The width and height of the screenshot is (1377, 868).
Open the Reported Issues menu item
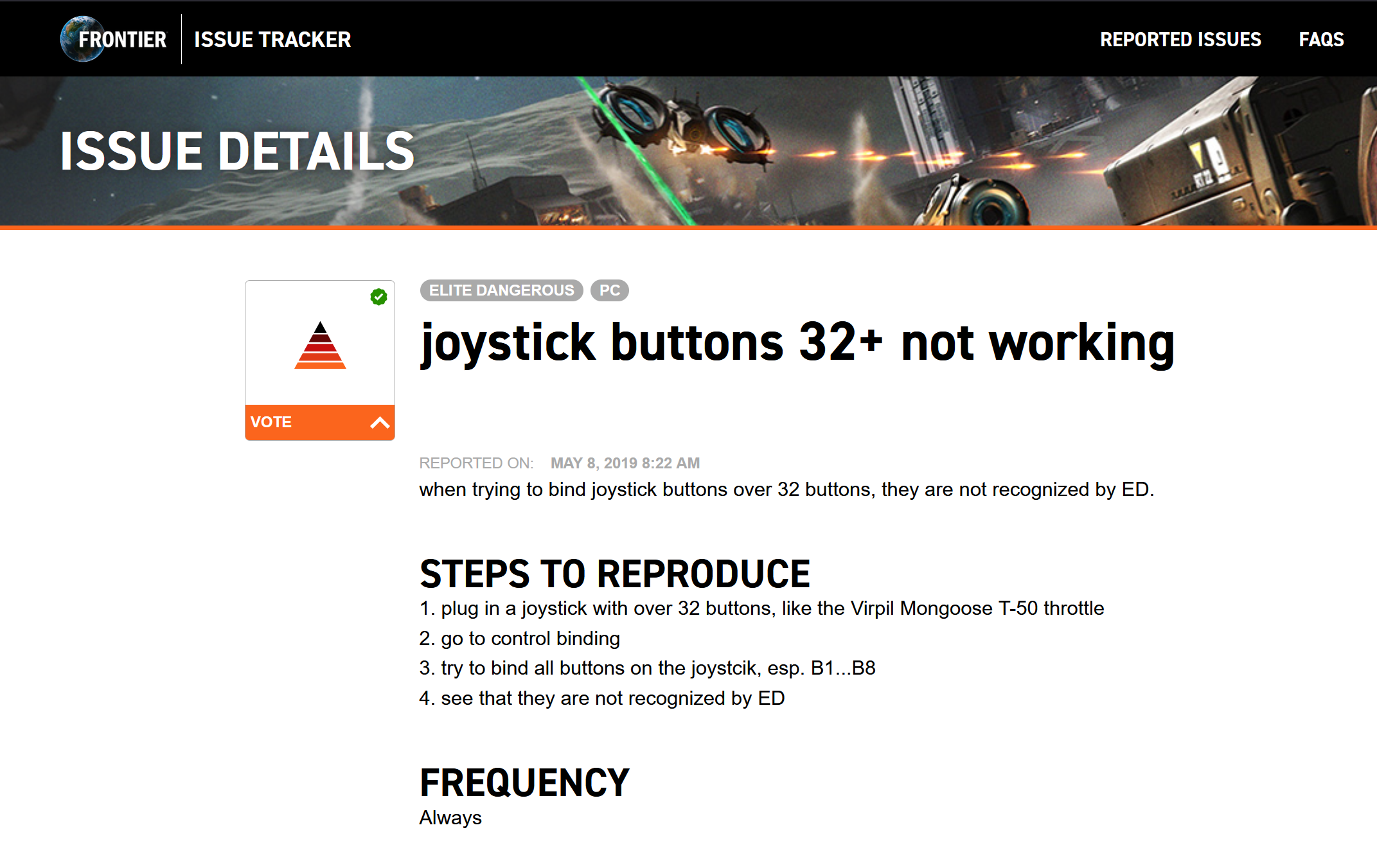[x=1180, y=40]
